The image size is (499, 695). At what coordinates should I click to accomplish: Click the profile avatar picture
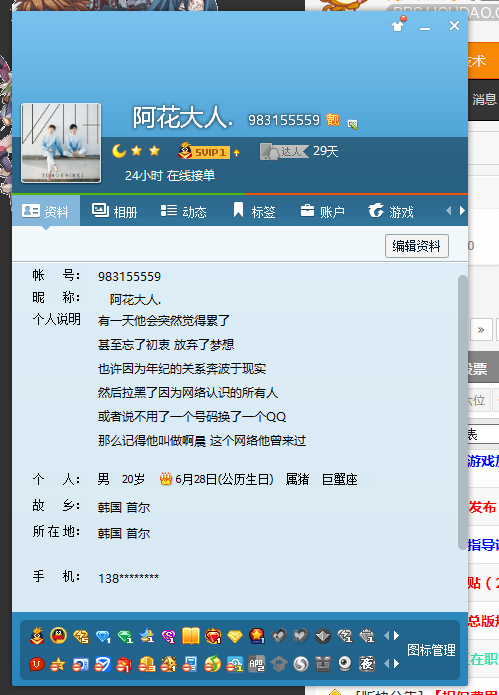pyautogui.click(x=61, y=143)
